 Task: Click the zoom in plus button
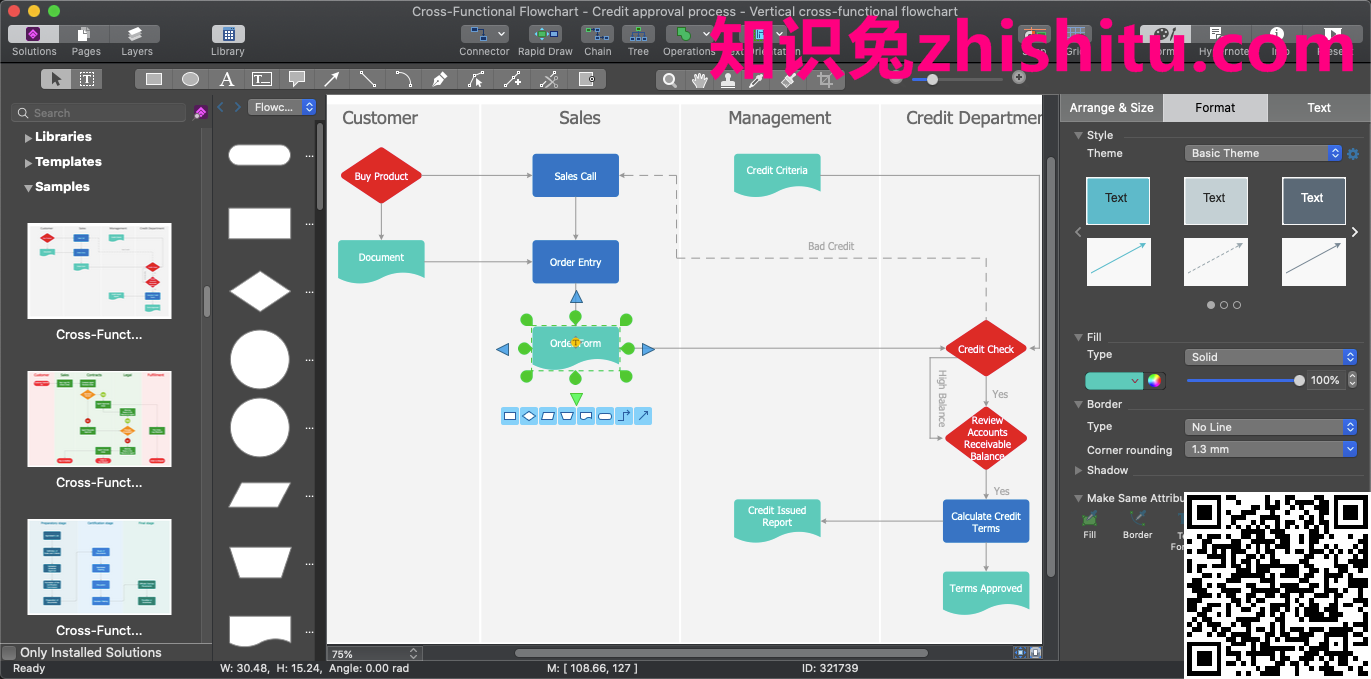pyautogui.click(x=1019, y=78)
